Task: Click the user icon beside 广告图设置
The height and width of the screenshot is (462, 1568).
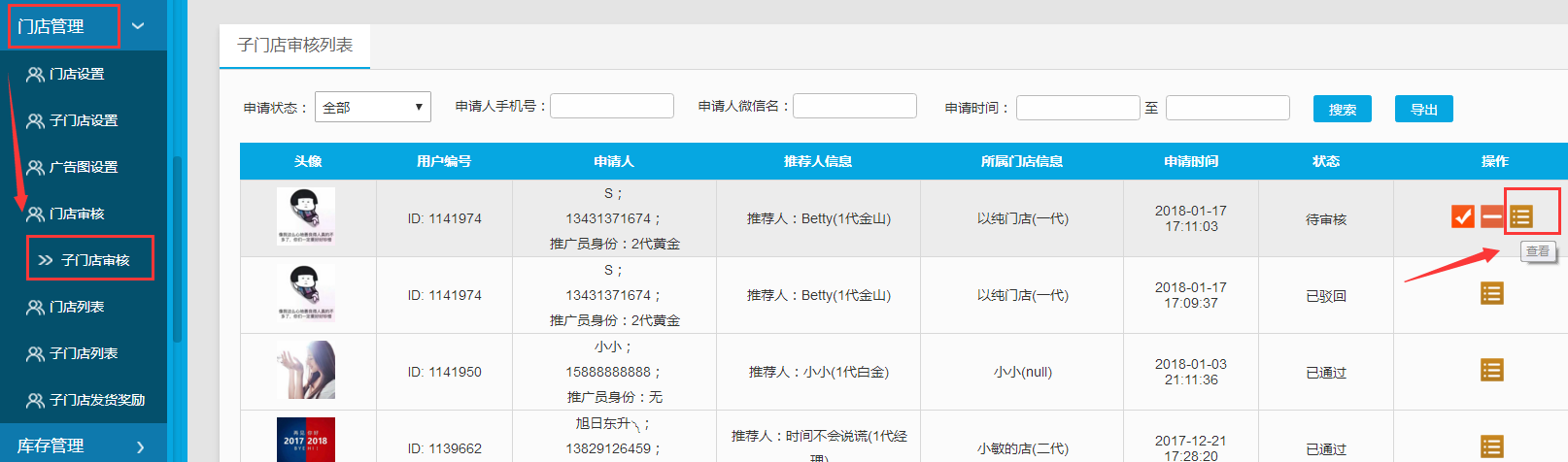Action: click(x=35, y=167)
